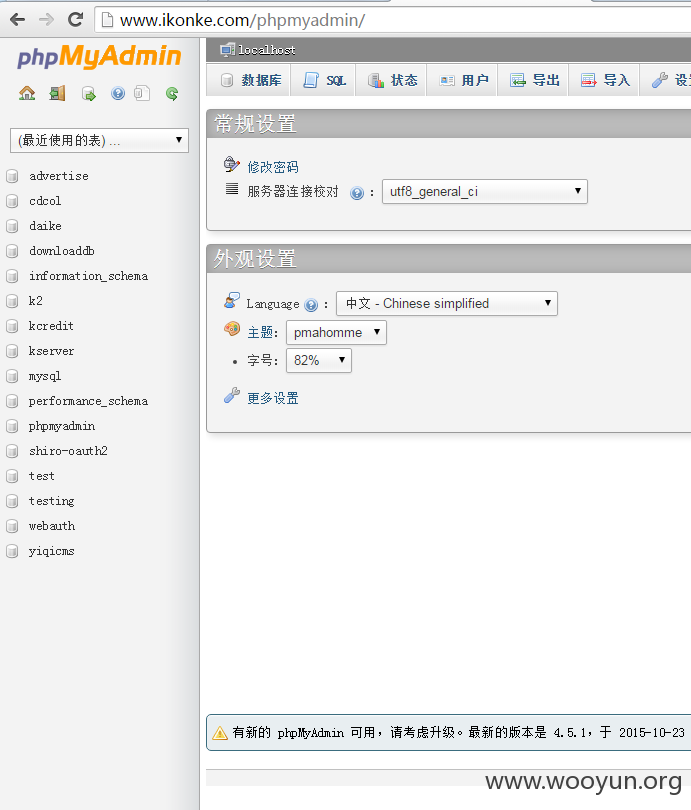Open the Language dropdown showing Chinese simplified
Screen dimensions: 691x810
click(447, 303)
